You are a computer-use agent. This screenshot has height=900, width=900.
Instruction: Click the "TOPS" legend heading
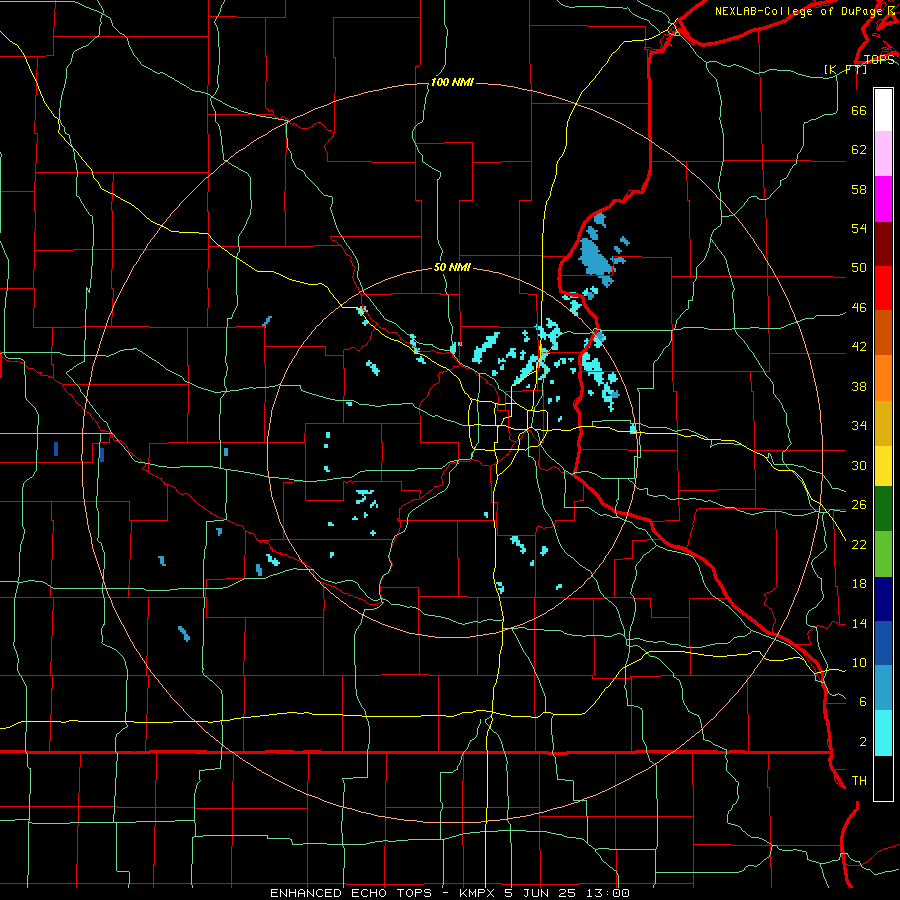879,59
